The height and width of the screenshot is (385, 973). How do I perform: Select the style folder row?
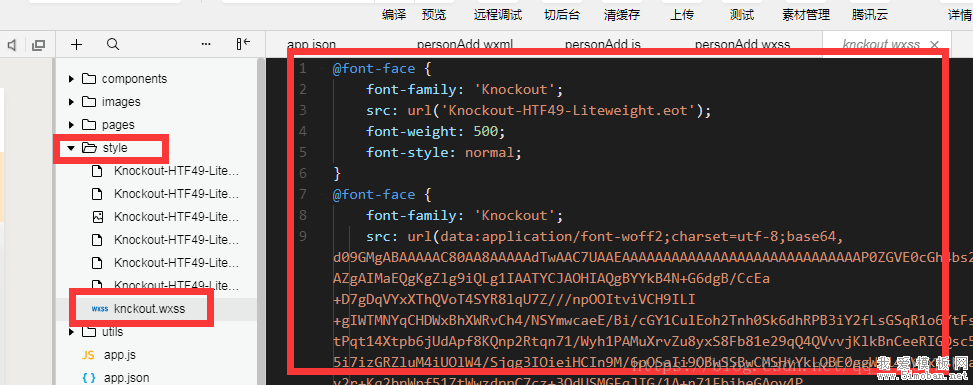coord(156,148)
